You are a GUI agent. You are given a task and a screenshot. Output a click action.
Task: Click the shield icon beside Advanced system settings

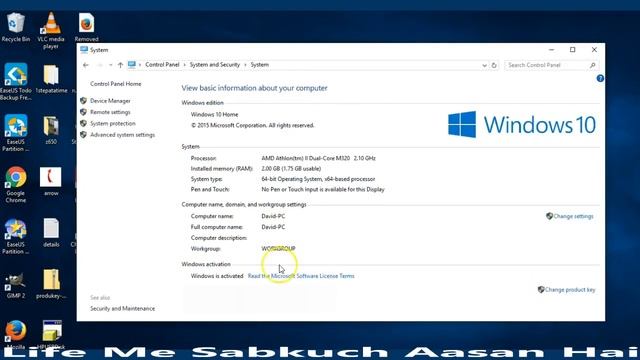tap(83, 135)
